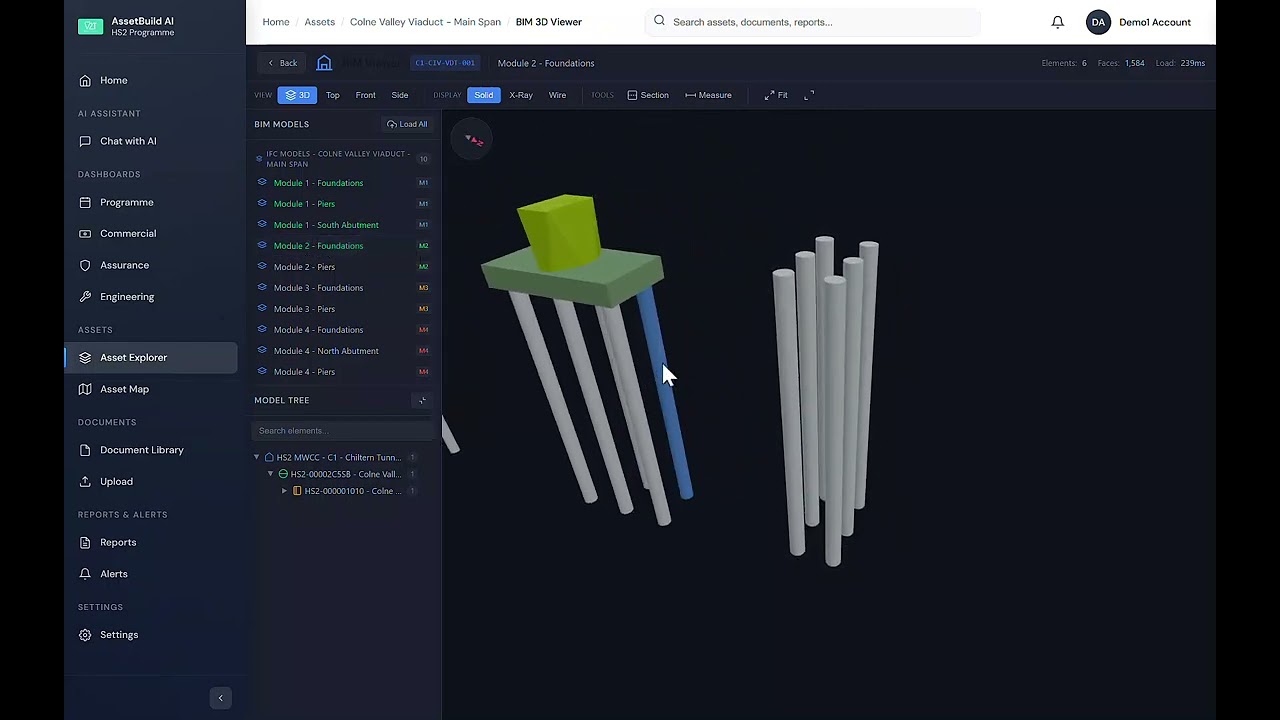
Task: Collapse HS2-00002C5SB Colne Valley node
Action: 271,474
